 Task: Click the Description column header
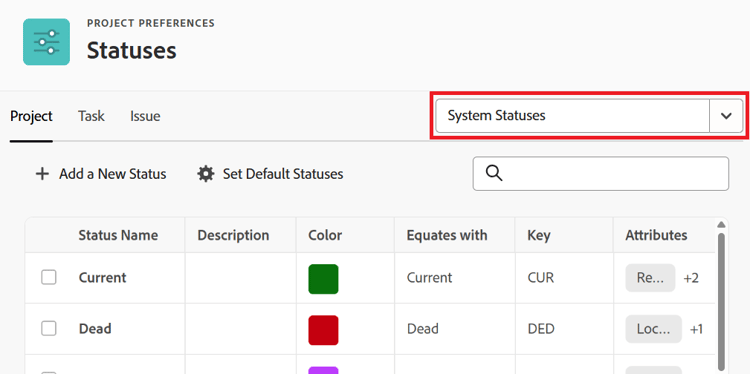pyautogui.click(x=233, y=235)
